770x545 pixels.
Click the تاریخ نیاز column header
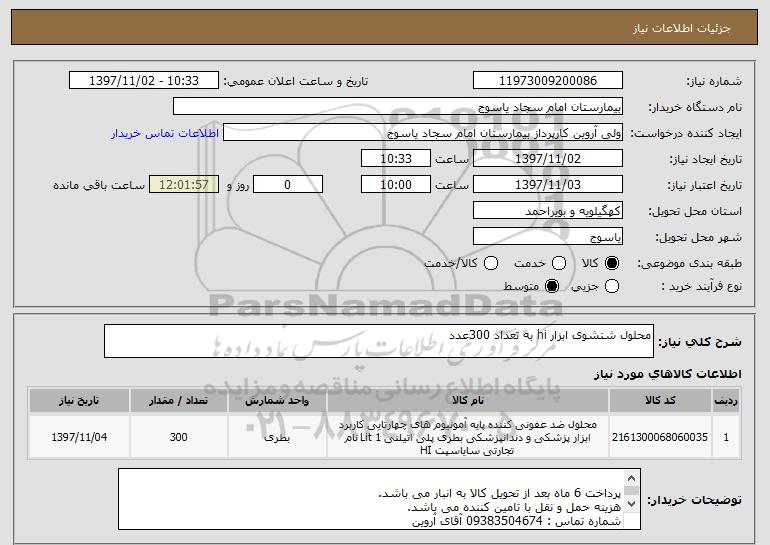coord(79,401)
